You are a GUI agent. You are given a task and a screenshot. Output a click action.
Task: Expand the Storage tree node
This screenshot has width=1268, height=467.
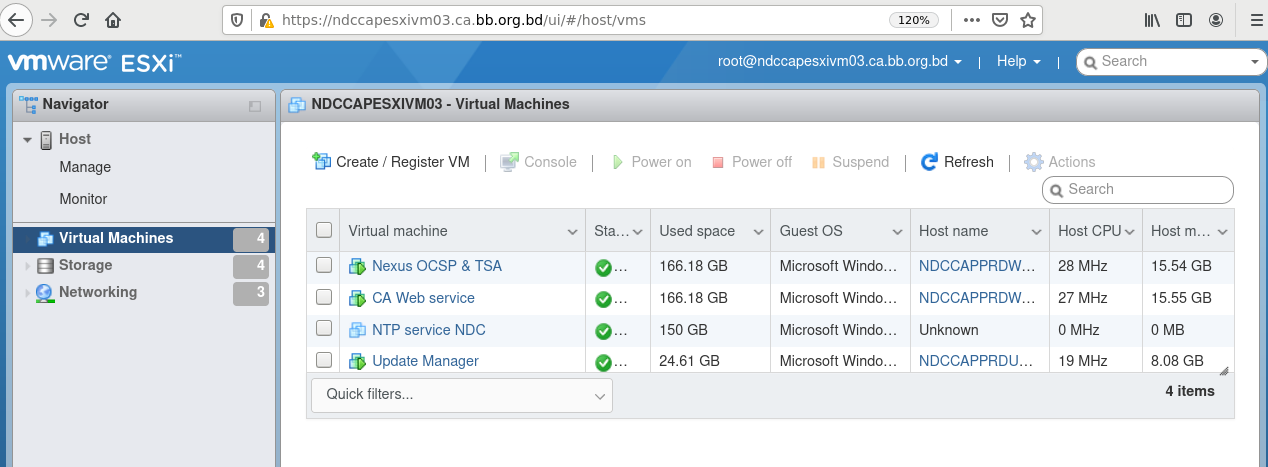click(x=28, y=266)
